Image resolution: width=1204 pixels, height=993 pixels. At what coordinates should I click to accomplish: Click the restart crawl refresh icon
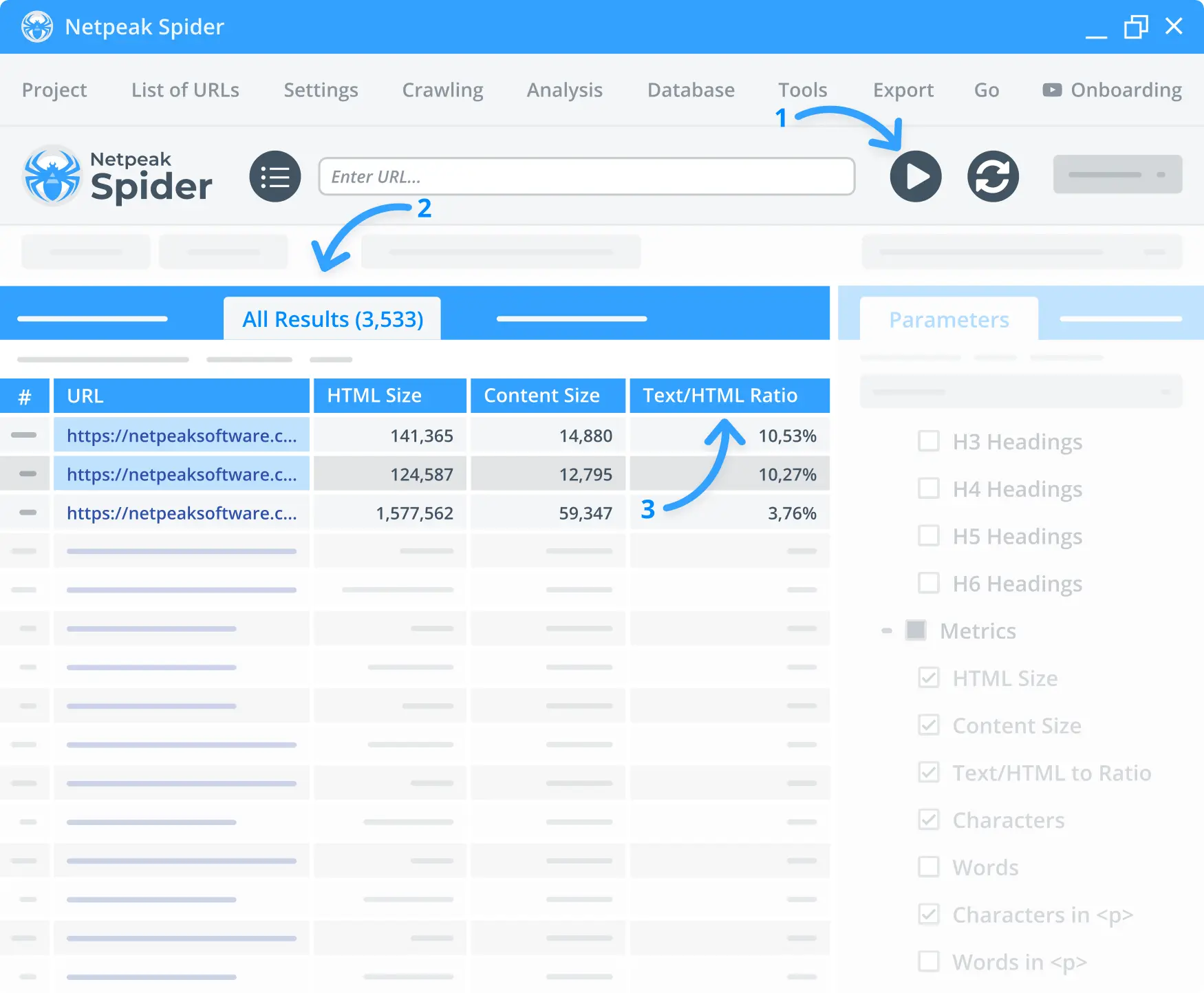pyautogui.click(x=993, y=176)
